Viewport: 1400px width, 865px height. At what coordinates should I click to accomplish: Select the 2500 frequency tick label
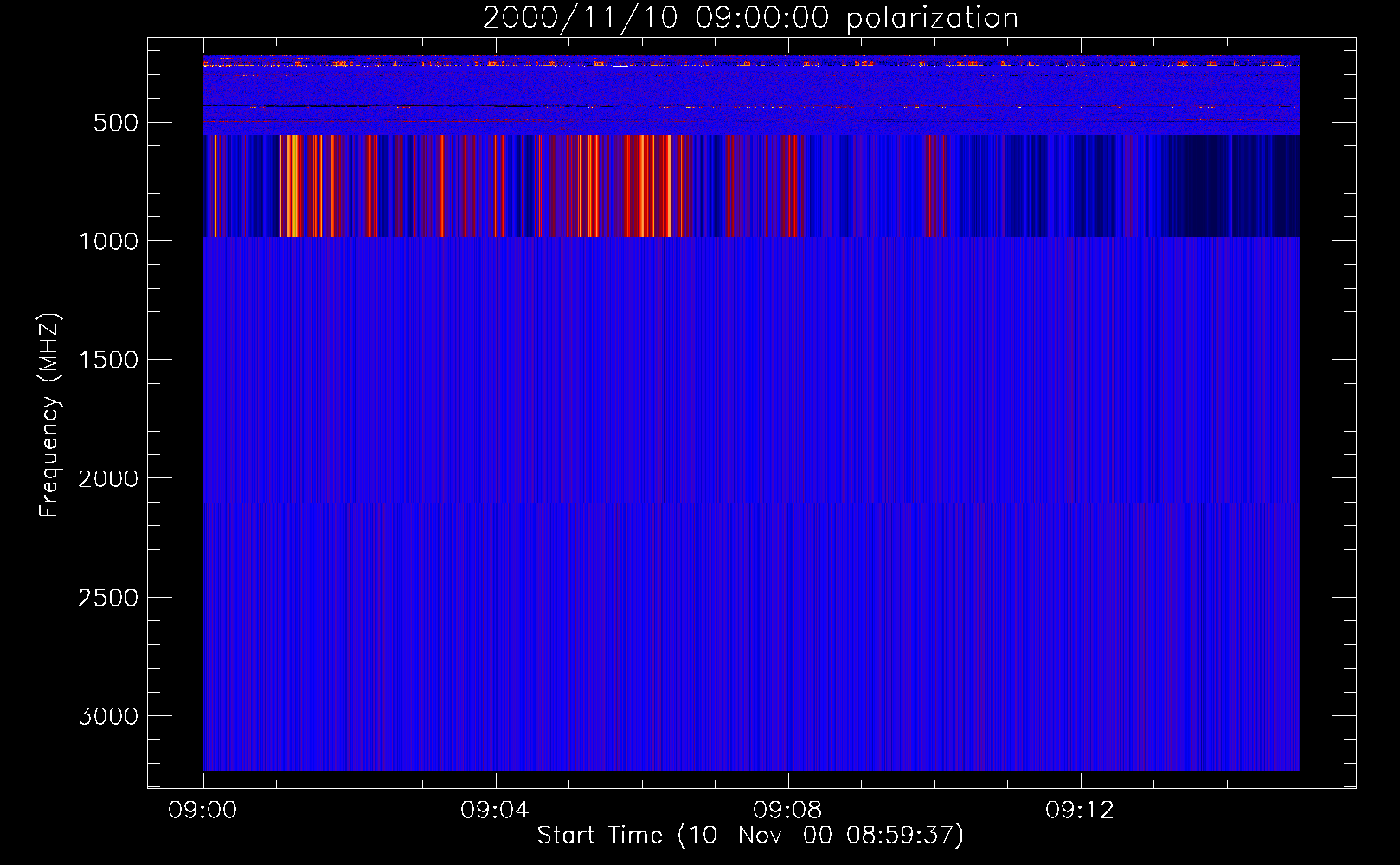[x=108, y=598]
